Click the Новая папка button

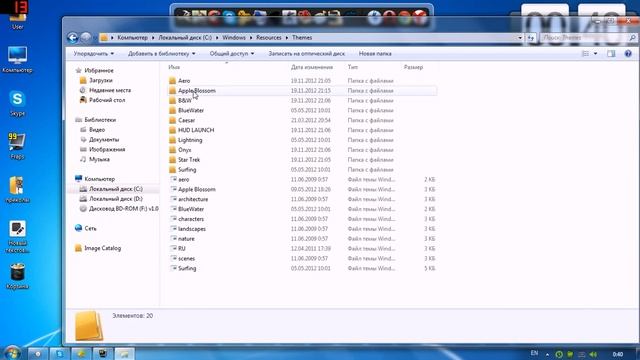tap(375, 53)
